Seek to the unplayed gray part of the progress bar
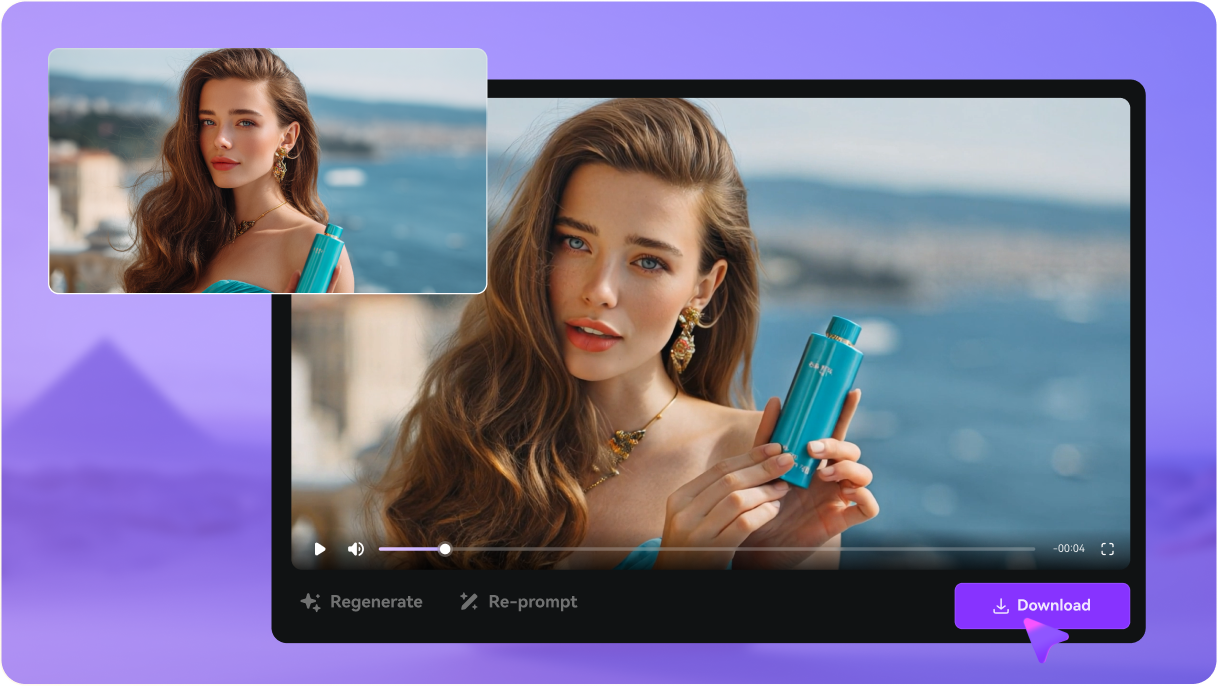The height and width of the screenshot is (686, 1218). 740,549
